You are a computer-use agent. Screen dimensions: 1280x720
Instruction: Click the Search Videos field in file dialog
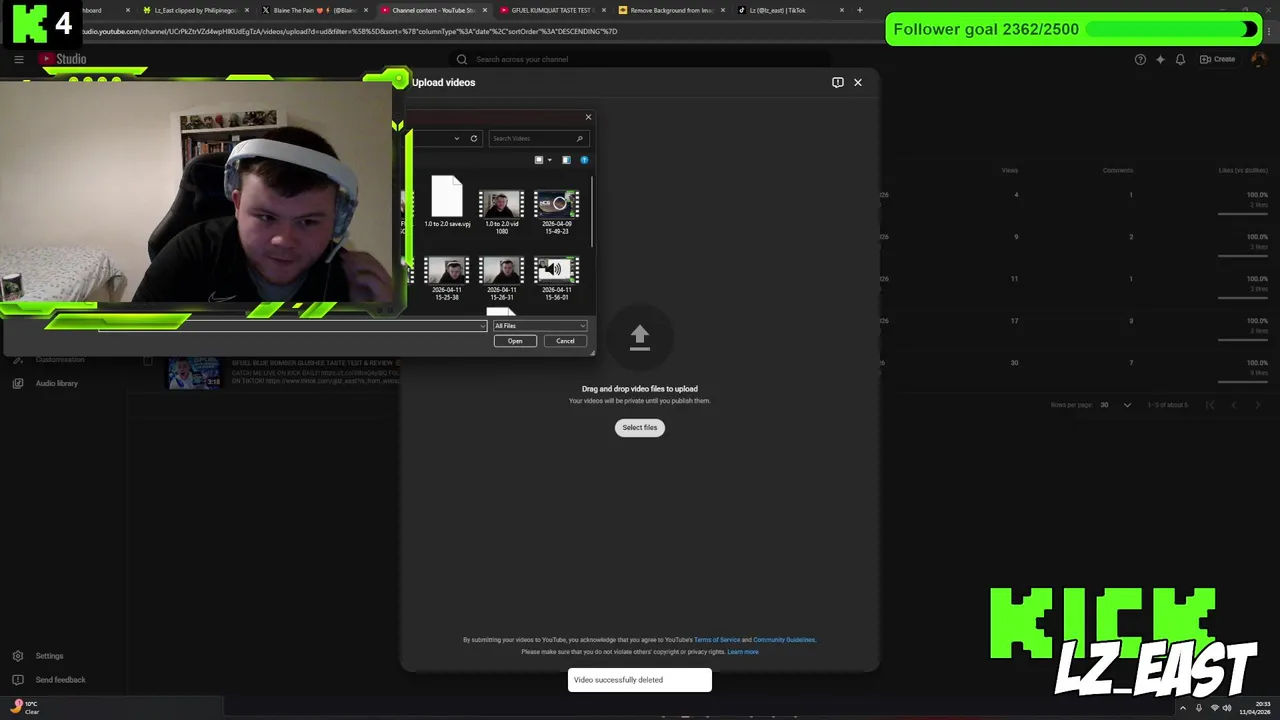pos(538,139)
